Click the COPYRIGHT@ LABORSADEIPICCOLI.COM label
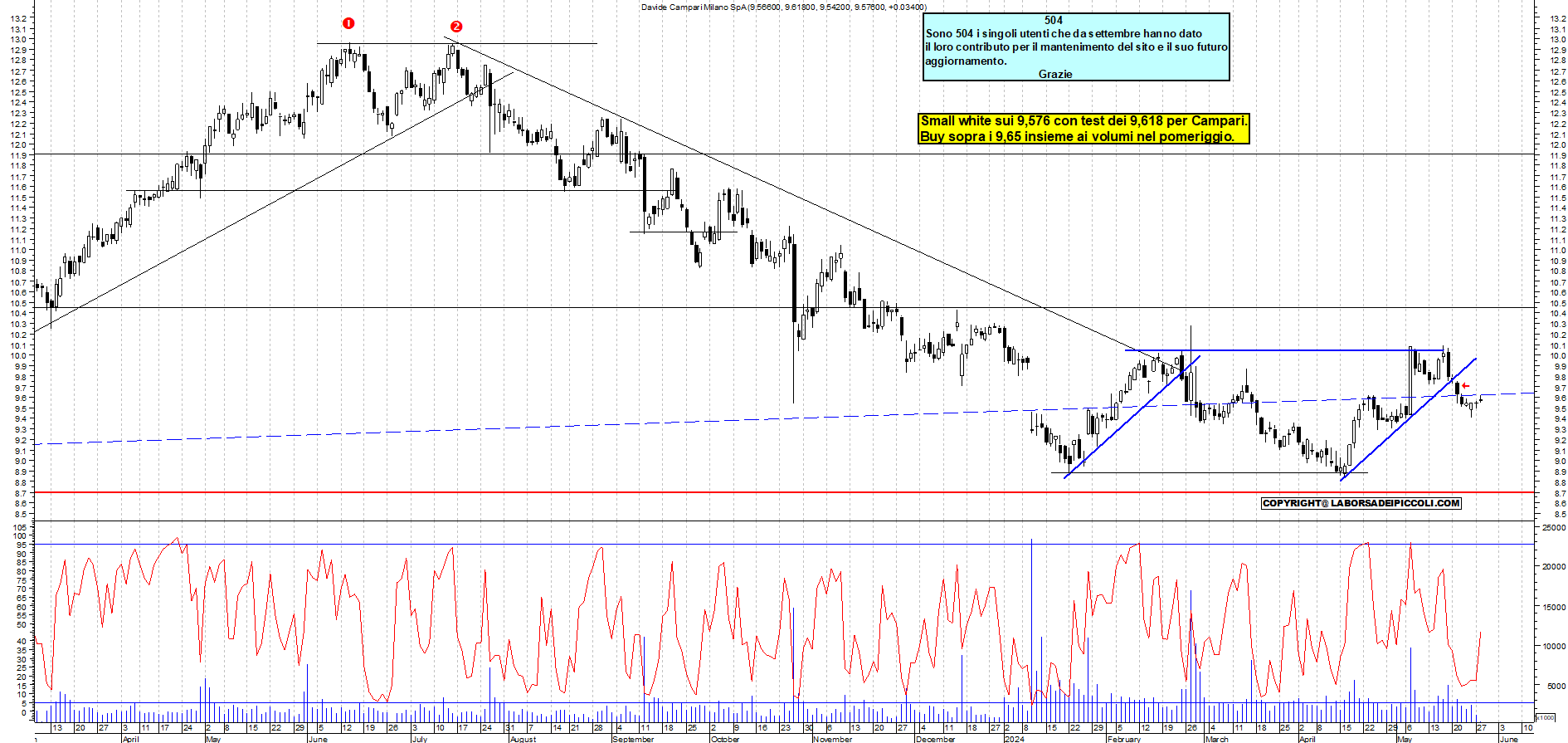This screenshot has width=1568, height=743. [x=1361, y=503]
